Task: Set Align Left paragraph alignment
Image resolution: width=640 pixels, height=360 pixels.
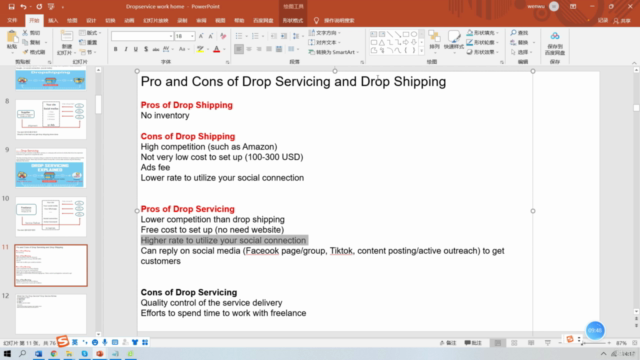Action: click(239, 49)
